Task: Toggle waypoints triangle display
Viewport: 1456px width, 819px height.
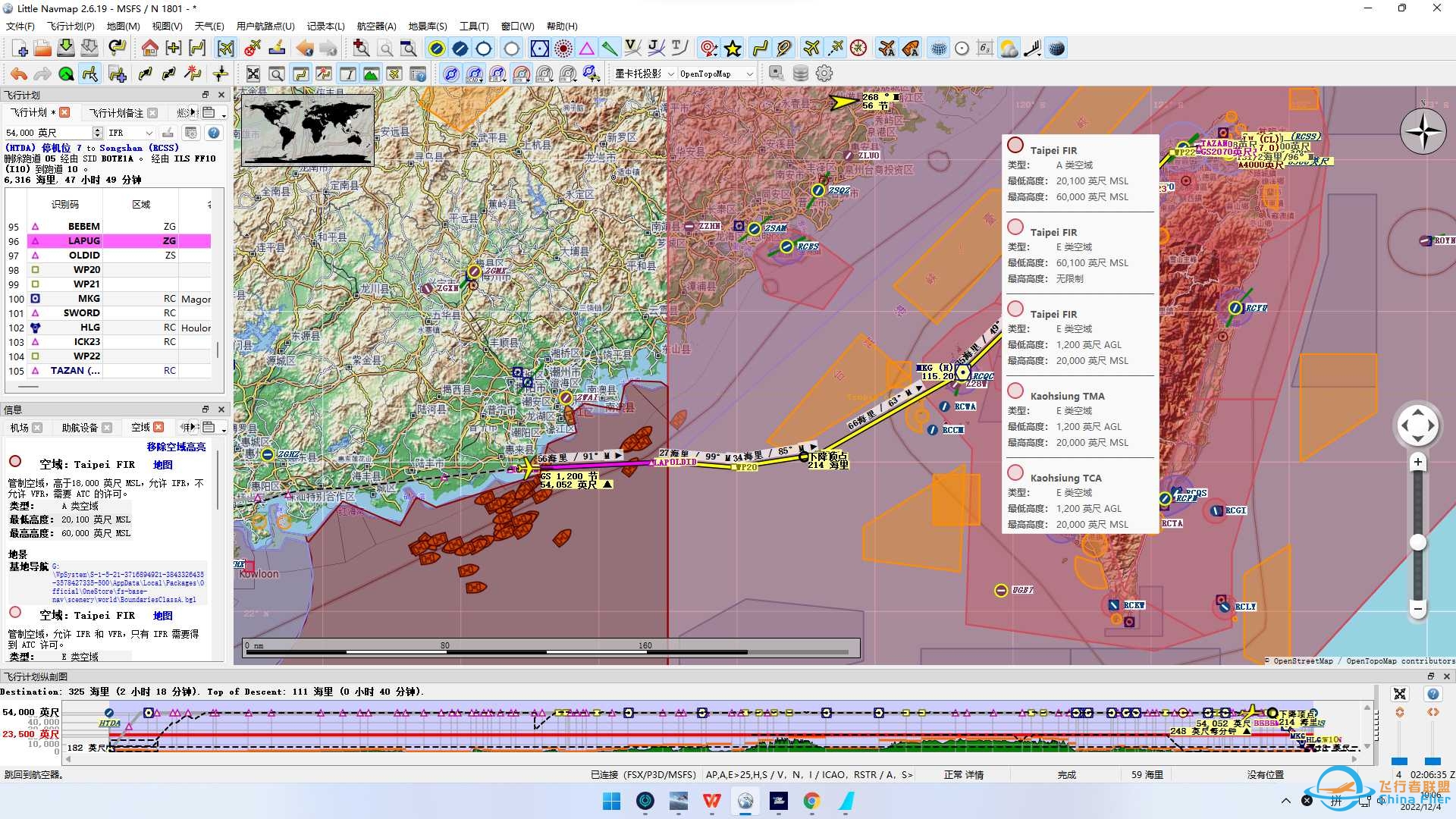Action: (x=587, y=49)
